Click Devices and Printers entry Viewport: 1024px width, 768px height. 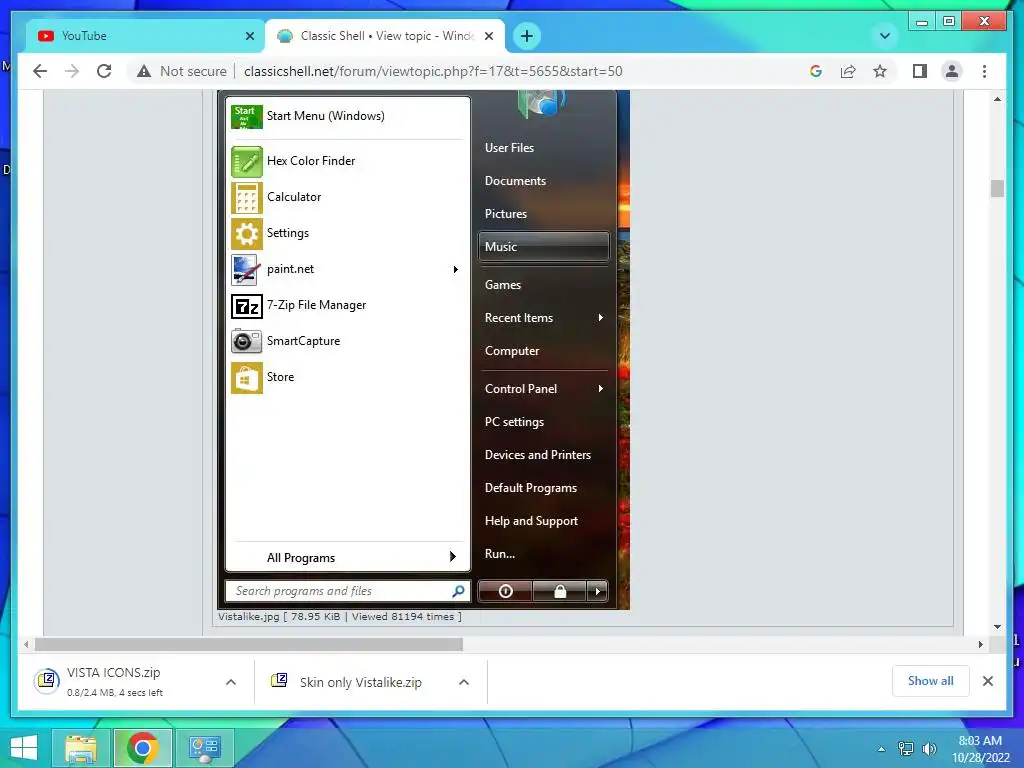click(x=537, y=455)
